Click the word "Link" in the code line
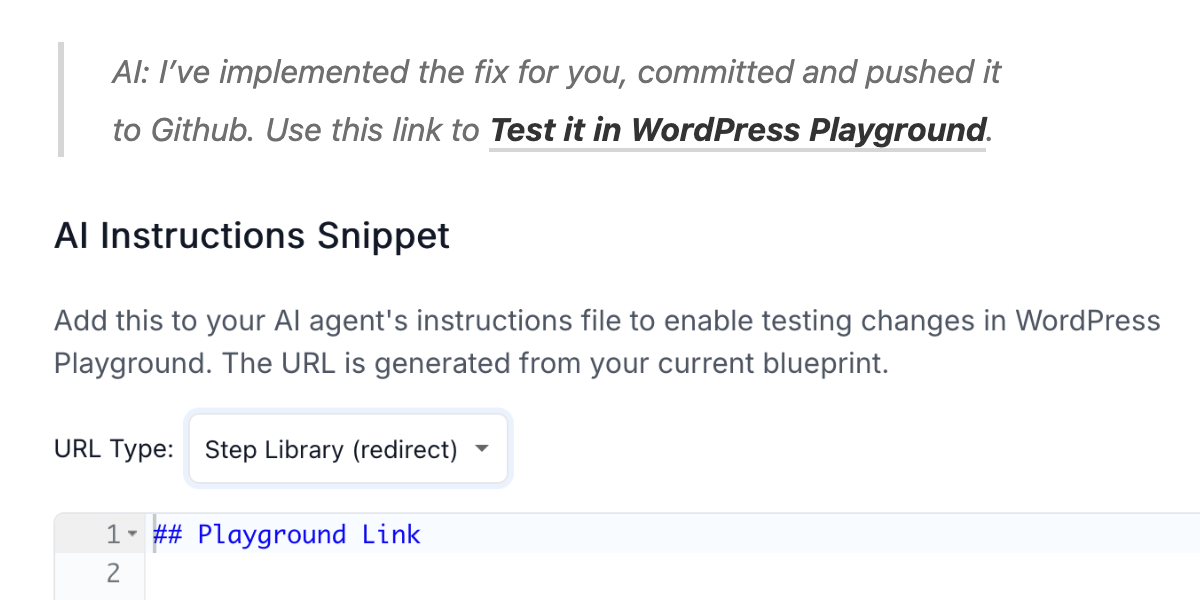This screenshot has height=600, width=1200. click(x=391, y=535)
